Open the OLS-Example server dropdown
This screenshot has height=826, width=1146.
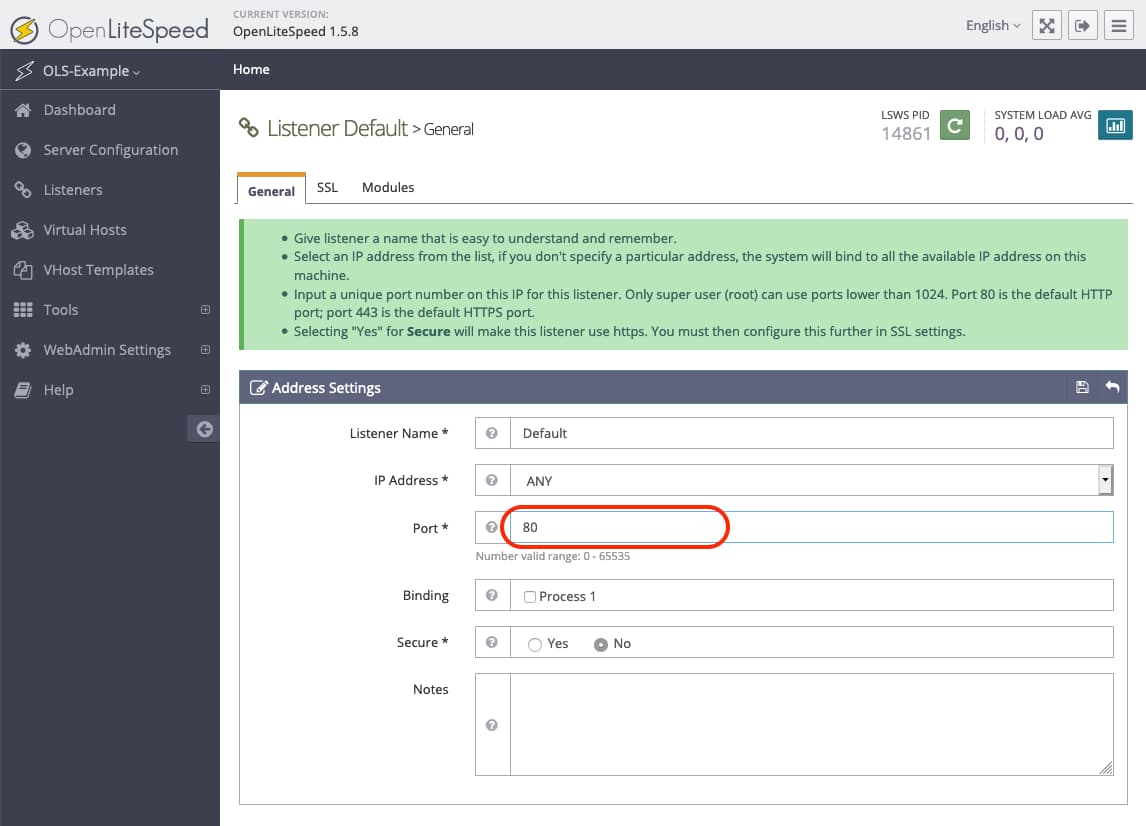pos(91,71)
